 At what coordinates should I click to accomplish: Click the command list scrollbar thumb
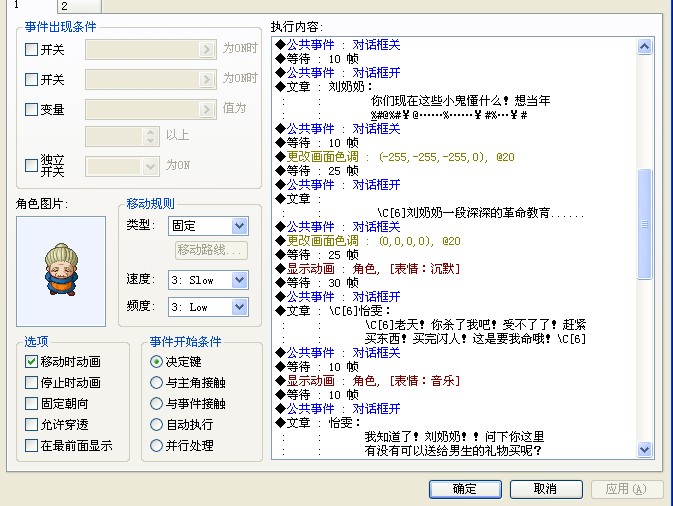[x=644, y=224]
